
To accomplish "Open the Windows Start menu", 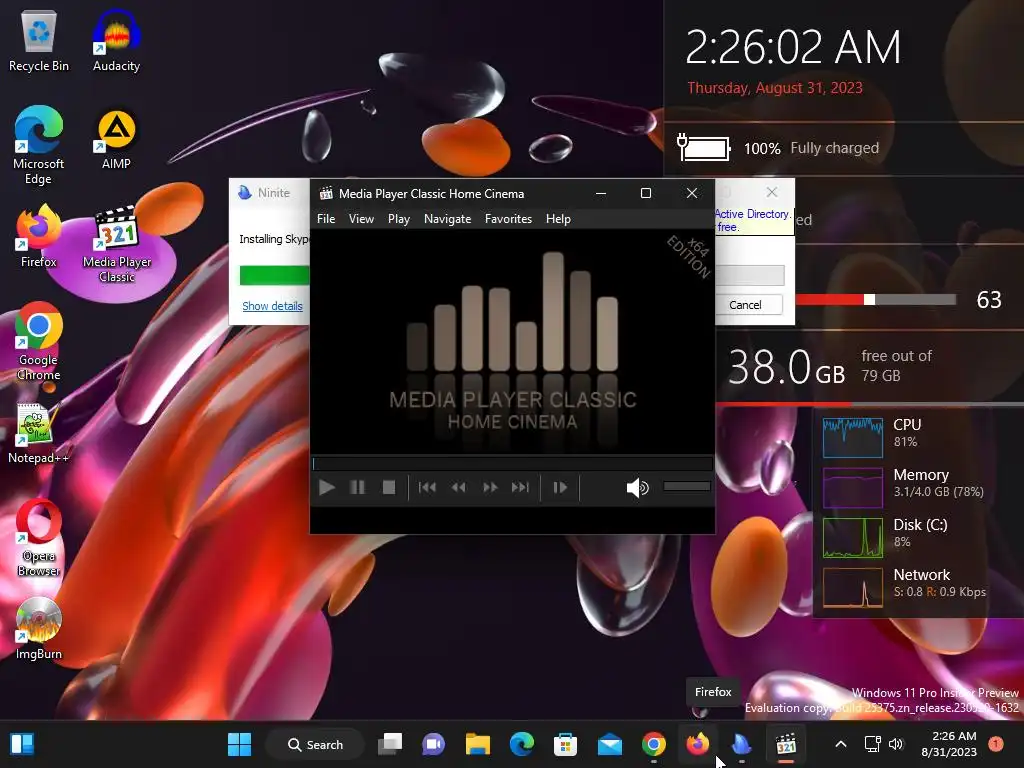I will click(x=239, y=744).
